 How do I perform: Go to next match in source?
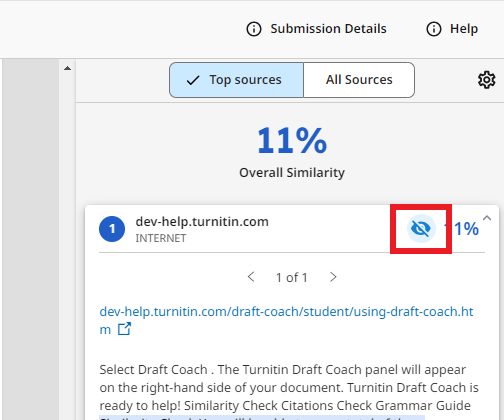click(333, 277)
